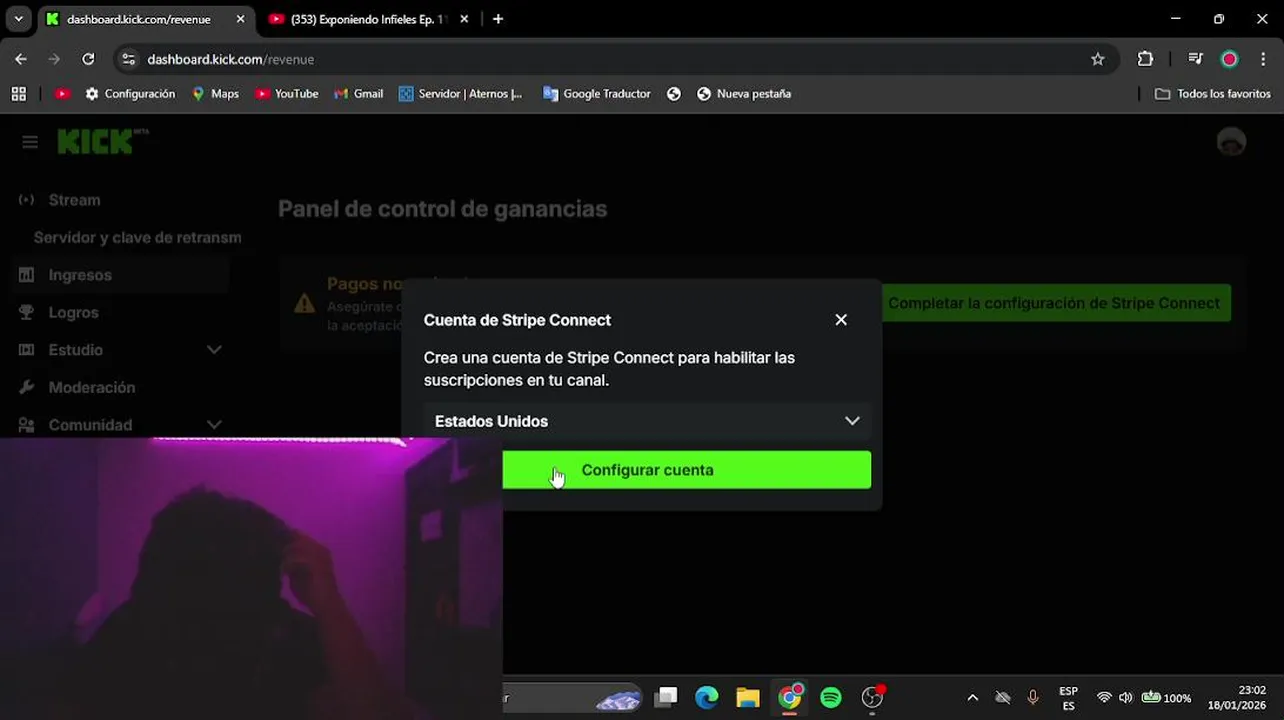This screenshot has height=720, width=1284.
Task: Close the dashboard.kick.com tab
Action: (240, 19)
